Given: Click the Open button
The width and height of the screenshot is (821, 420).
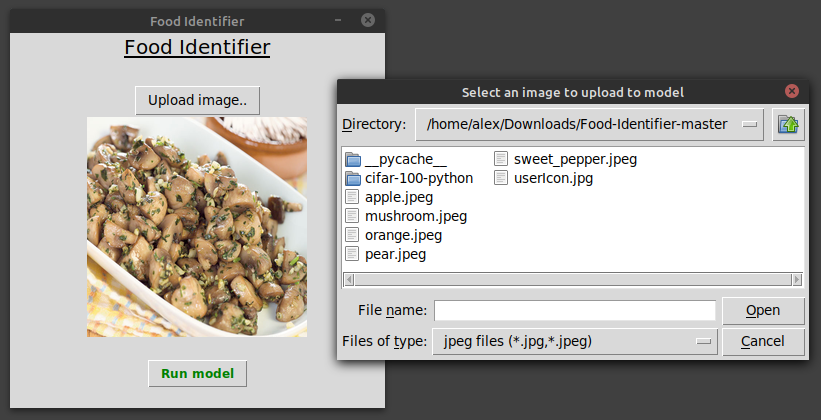Looking at the screenshot, I should tap(763, 311).
